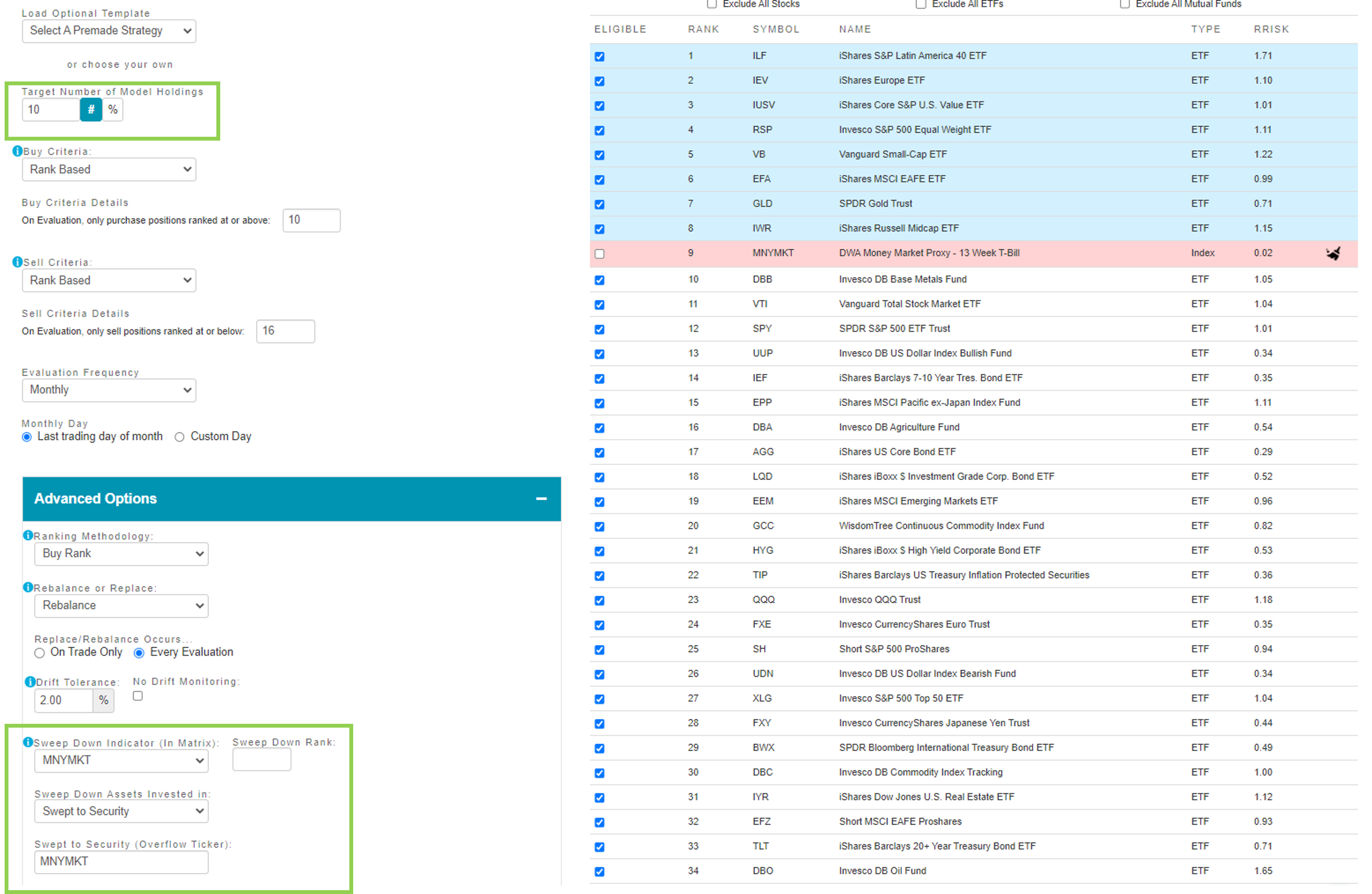This screenshot has width=1372, height=894.
Task: Open Sweep Down Indicator MNYMKT dropdown
Action: (121, 761)
